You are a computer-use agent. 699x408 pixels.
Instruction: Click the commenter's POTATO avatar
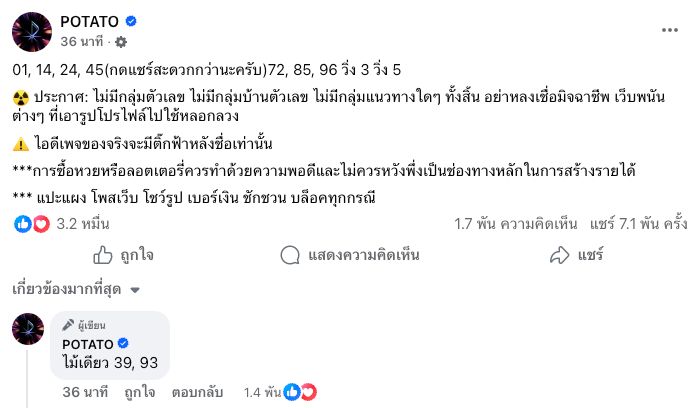tap(28, 329)
